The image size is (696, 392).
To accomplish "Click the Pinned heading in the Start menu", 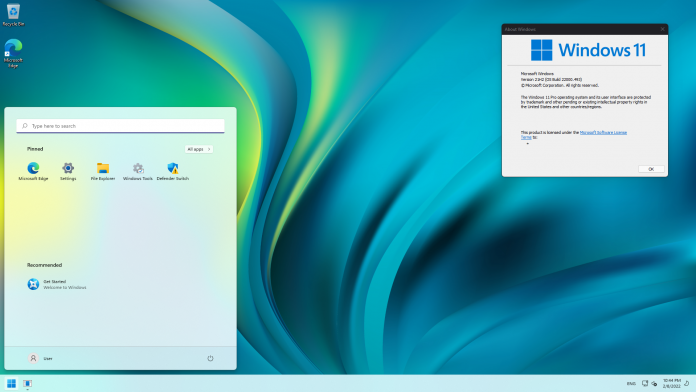I will click(x=35, y=149).
